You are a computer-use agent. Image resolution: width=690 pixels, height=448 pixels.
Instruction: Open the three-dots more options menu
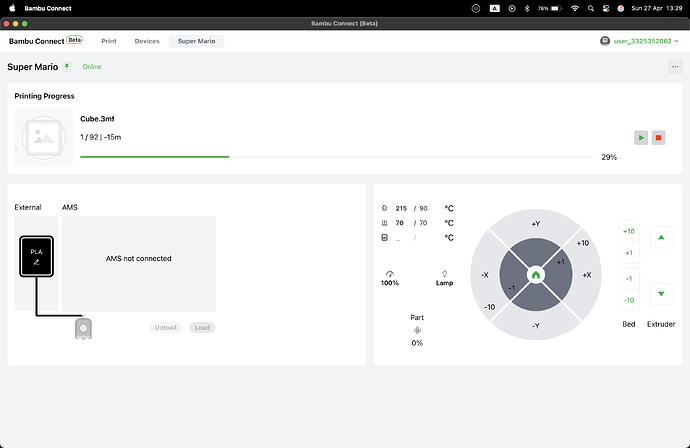tap(675, 67)
